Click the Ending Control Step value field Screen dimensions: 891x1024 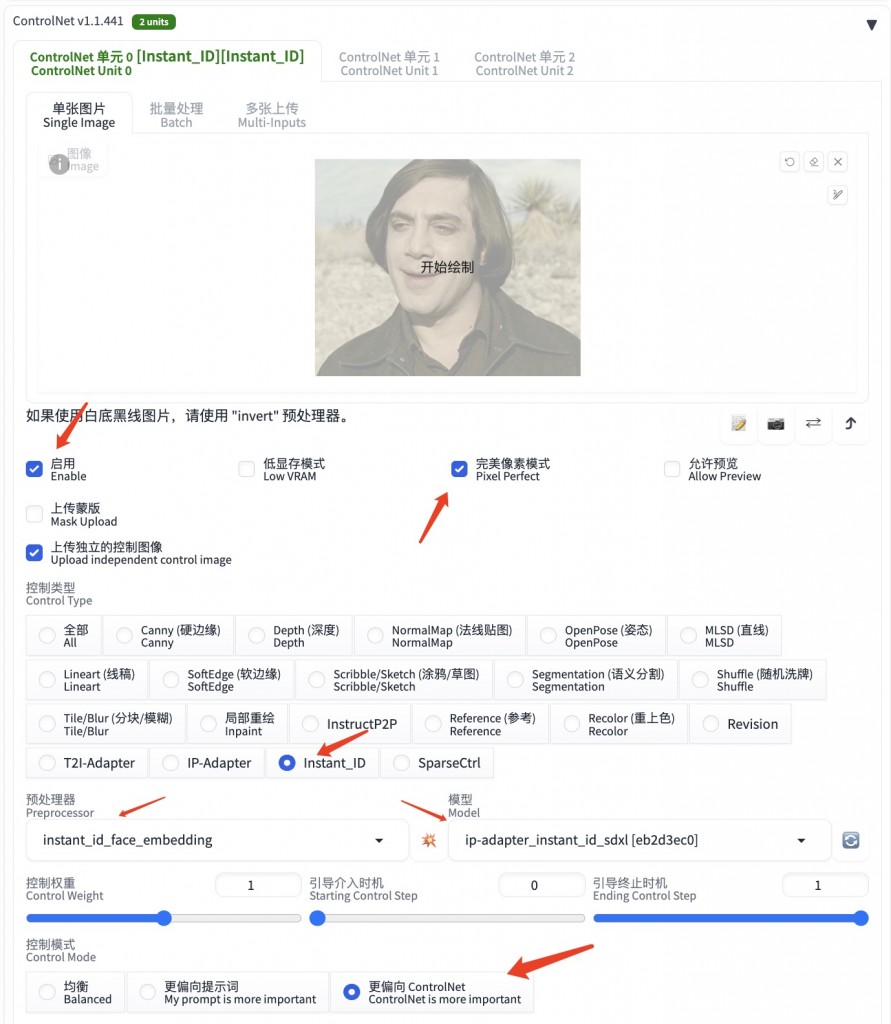[825, 885]
